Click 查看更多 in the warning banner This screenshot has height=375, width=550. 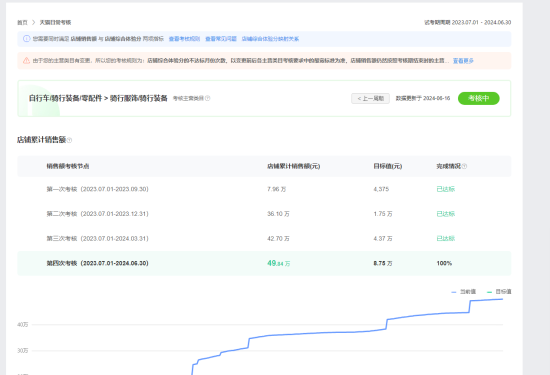point(463,61)
